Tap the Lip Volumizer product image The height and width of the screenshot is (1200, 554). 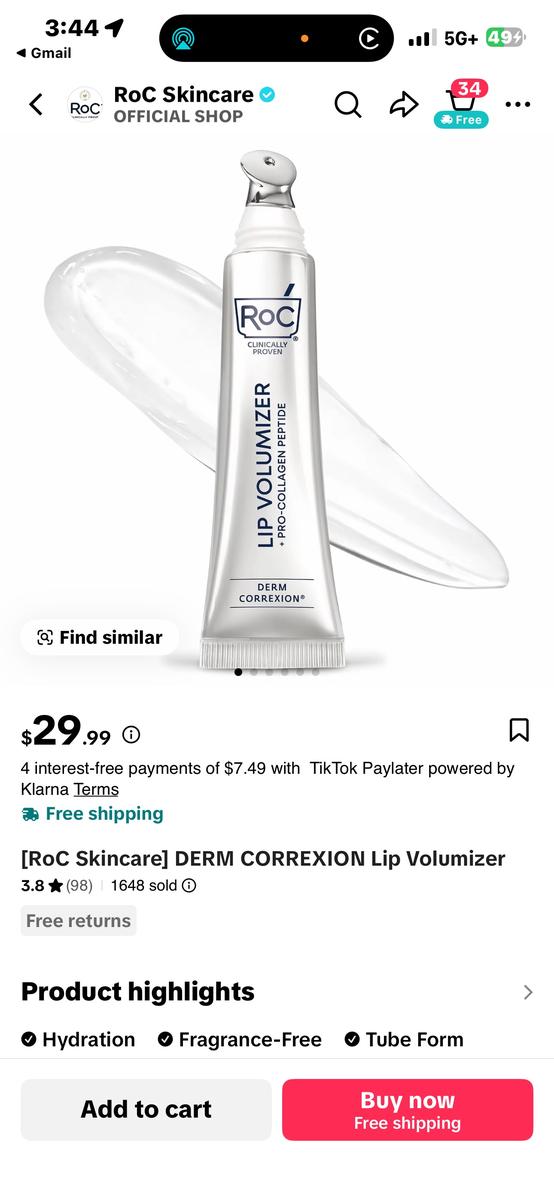point(277,410)
